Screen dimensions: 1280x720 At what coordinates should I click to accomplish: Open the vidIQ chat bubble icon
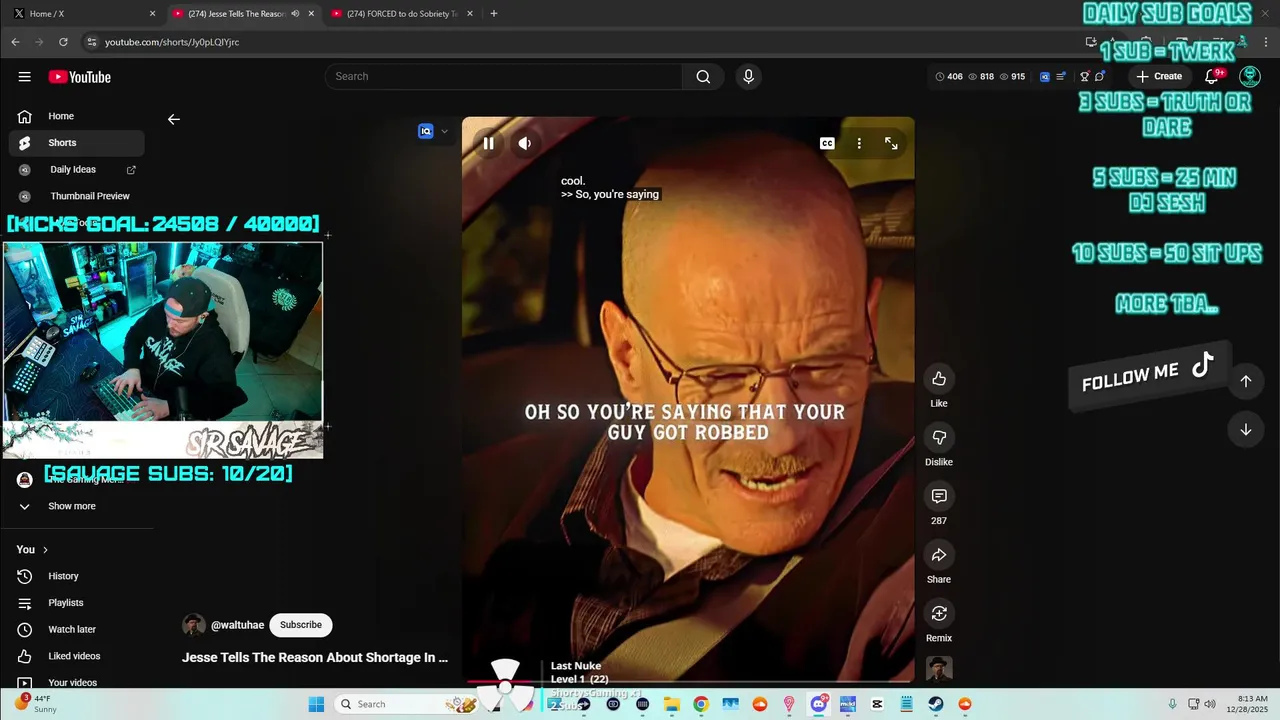point(1100,77)
